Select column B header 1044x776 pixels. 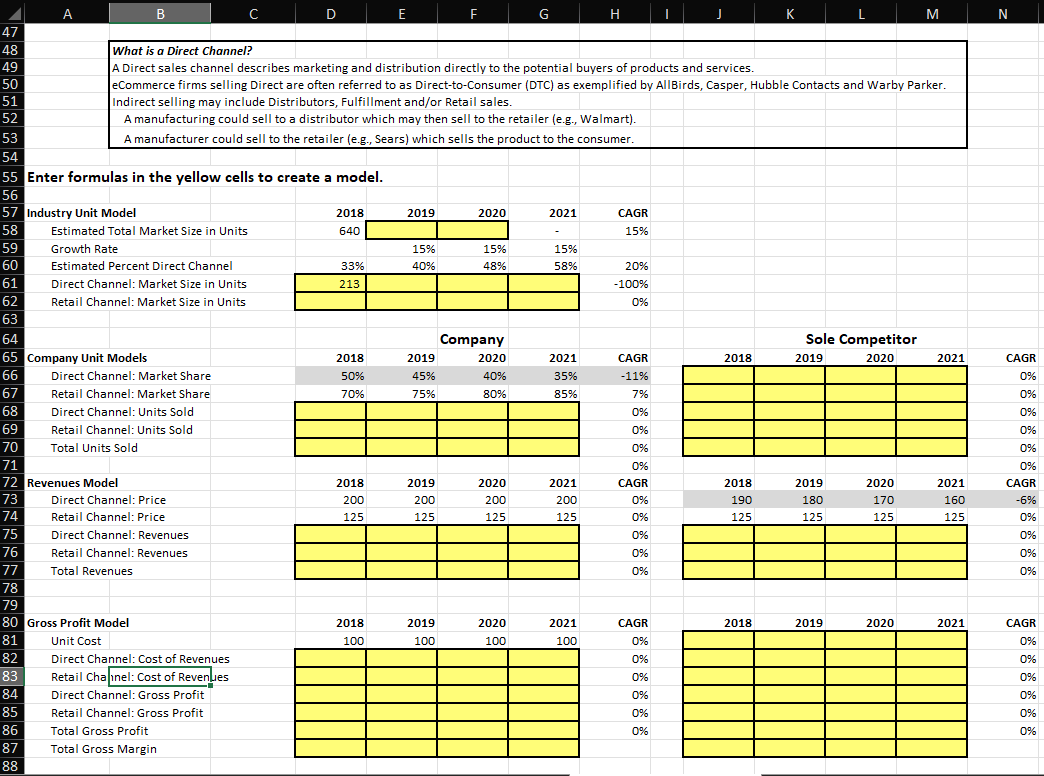160,14
